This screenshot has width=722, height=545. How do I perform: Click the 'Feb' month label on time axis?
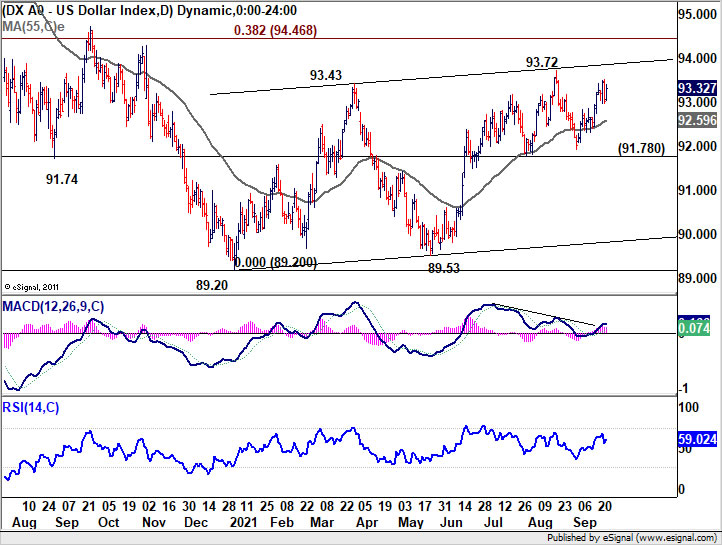coord(282,523)
